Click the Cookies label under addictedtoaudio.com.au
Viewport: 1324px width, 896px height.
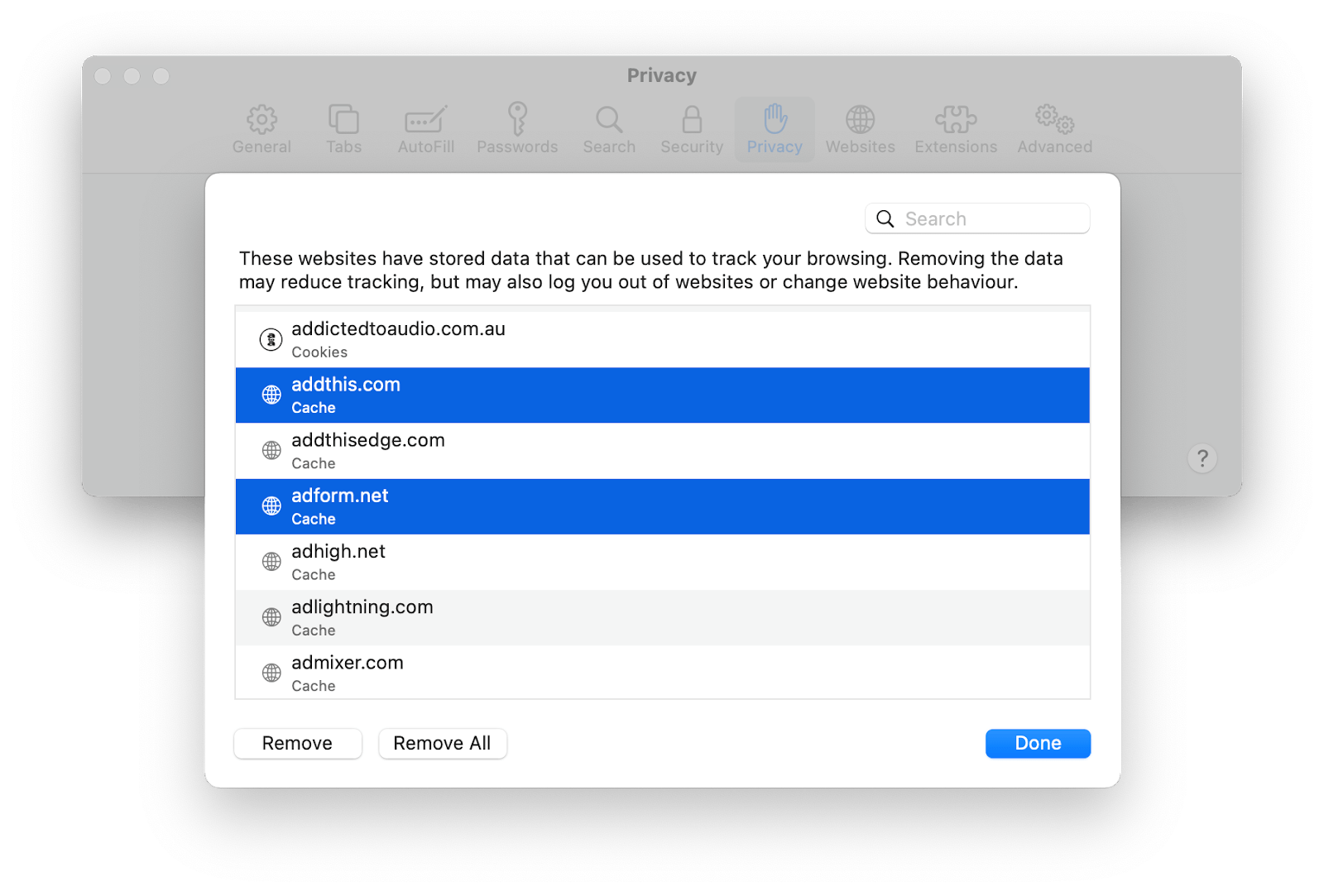pyautogui.click(x=319, y=352)
